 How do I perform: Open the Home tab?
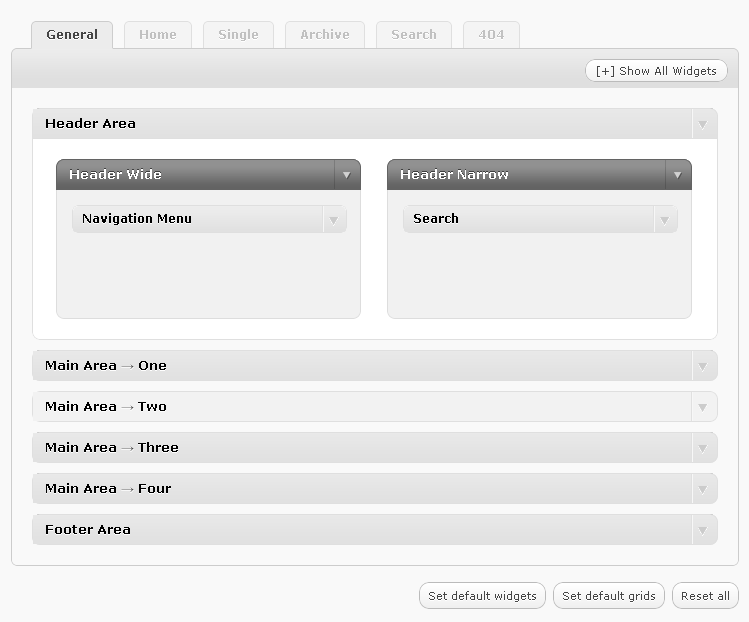158,34
